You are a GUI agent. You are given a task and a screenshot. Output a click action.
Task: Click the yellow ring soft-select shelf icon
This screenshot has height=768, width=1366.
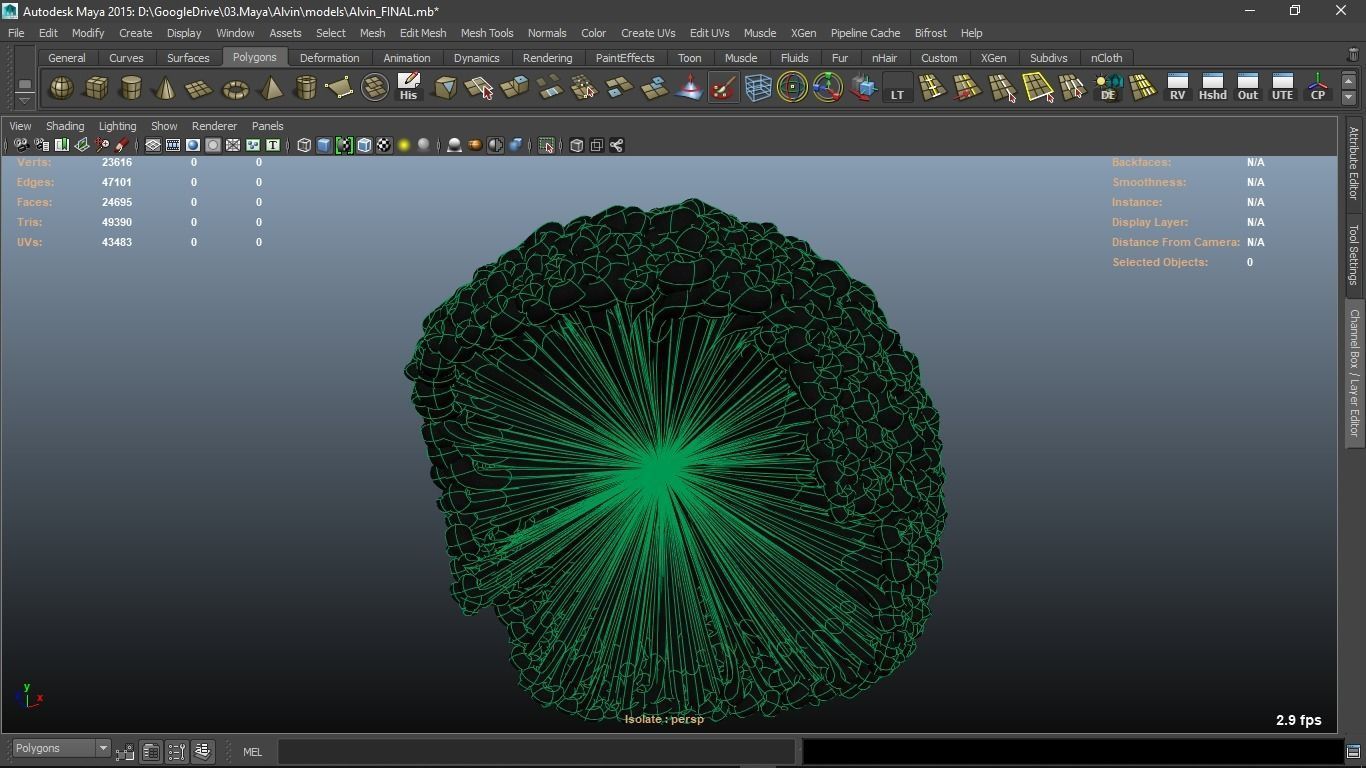pyautogui.click(x=792, y=88)
